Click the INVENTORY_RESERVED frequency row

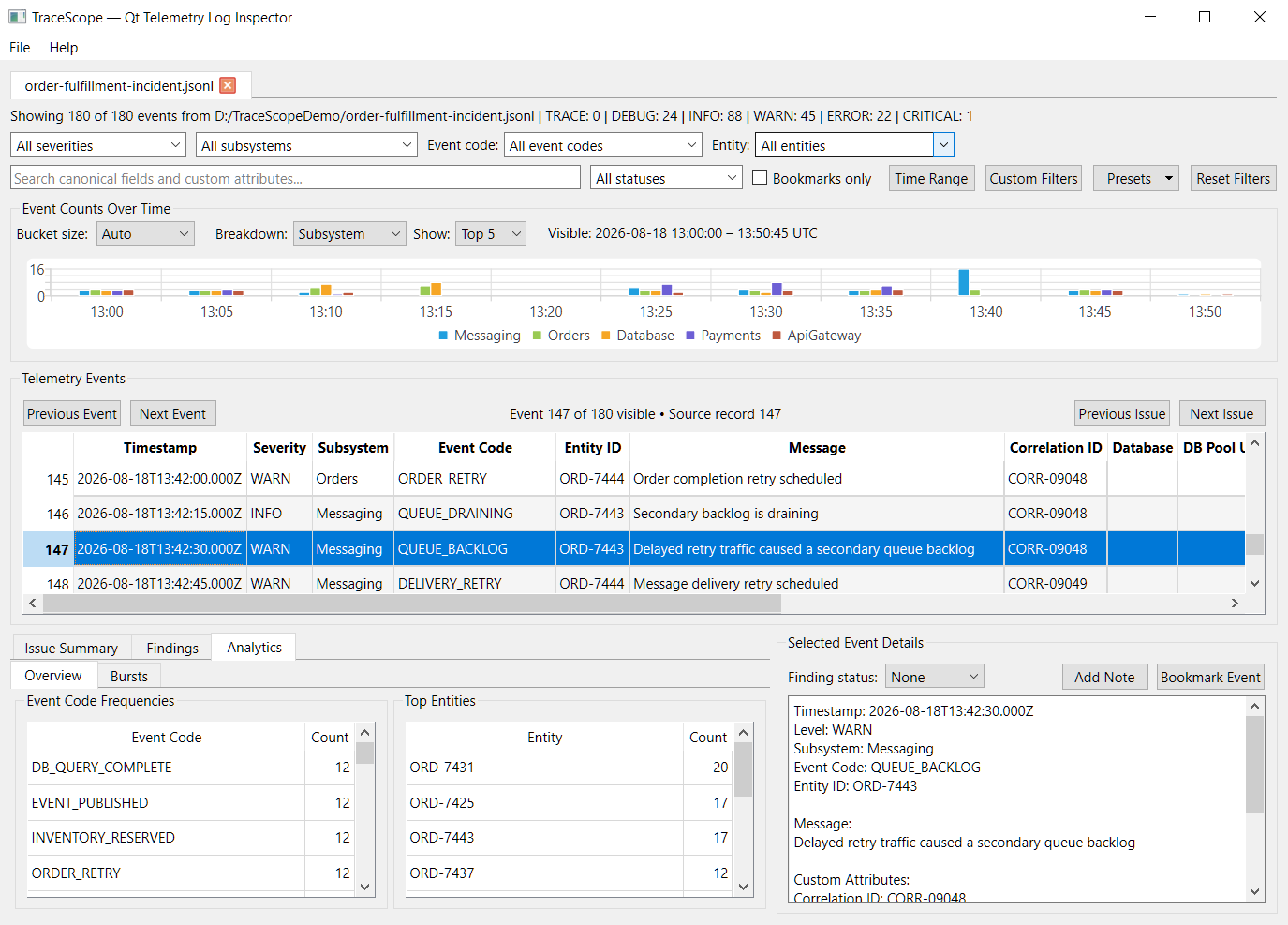click(190, 837)
